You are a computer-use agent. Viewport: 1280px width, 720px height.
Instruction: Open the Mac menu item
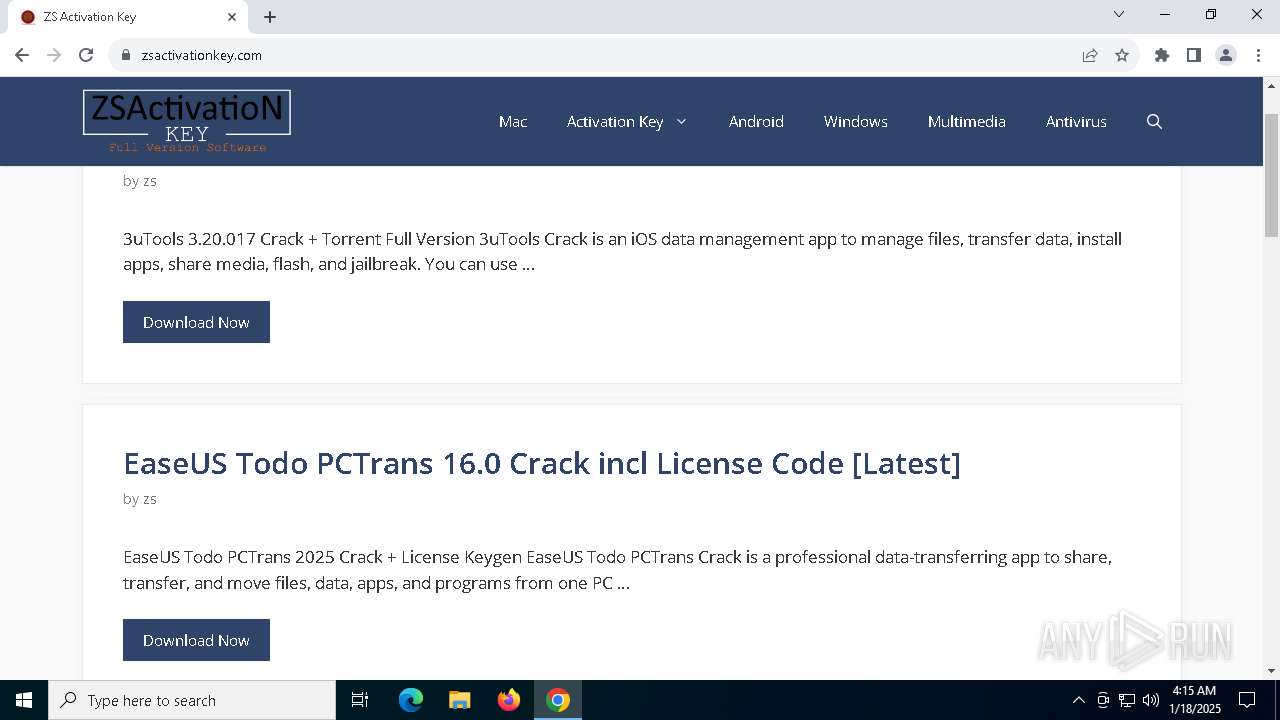[x=513, y=121]
